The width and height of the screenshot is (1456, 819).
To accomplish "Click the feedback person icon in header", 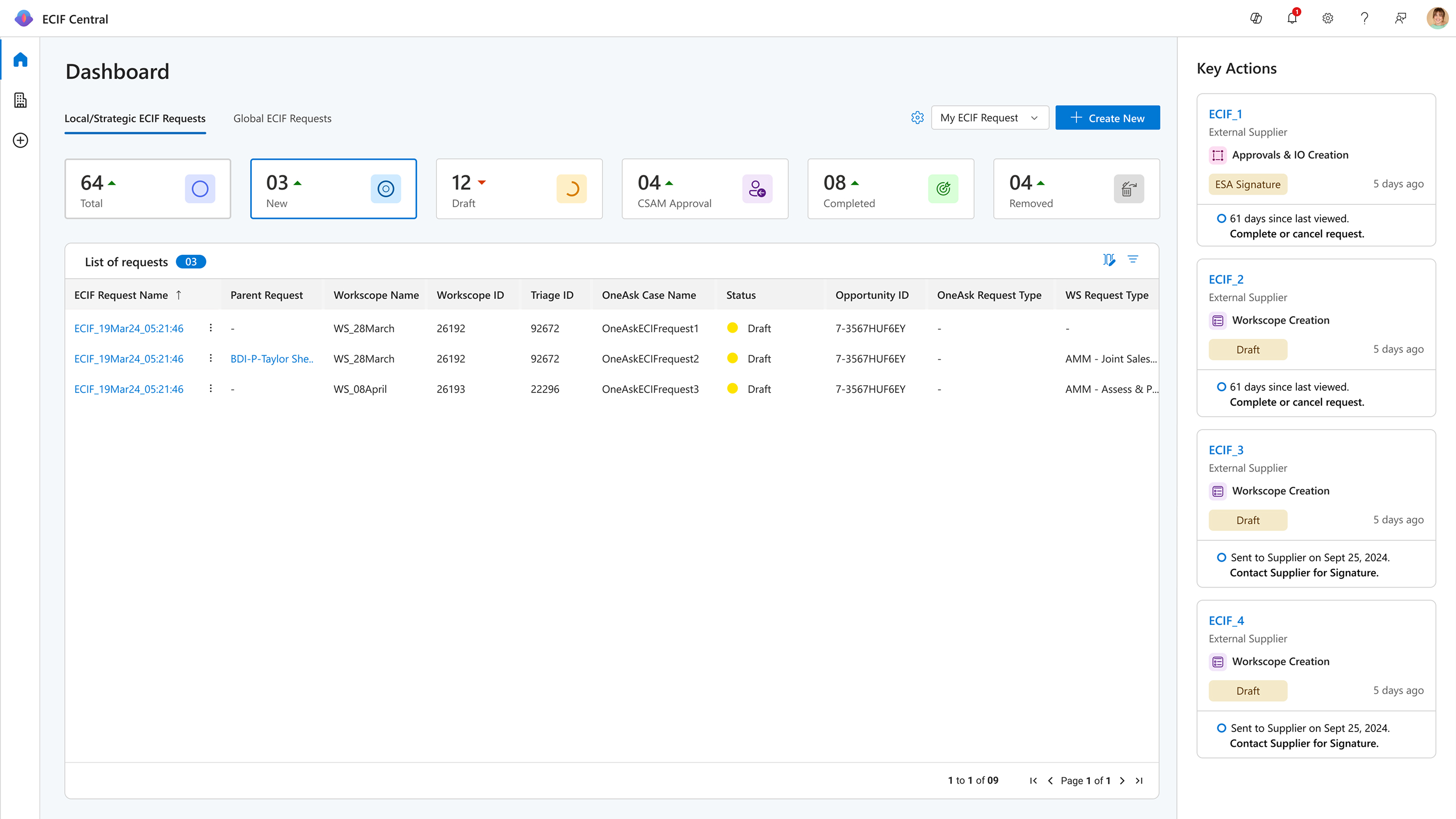I will tap(1400, 19).
